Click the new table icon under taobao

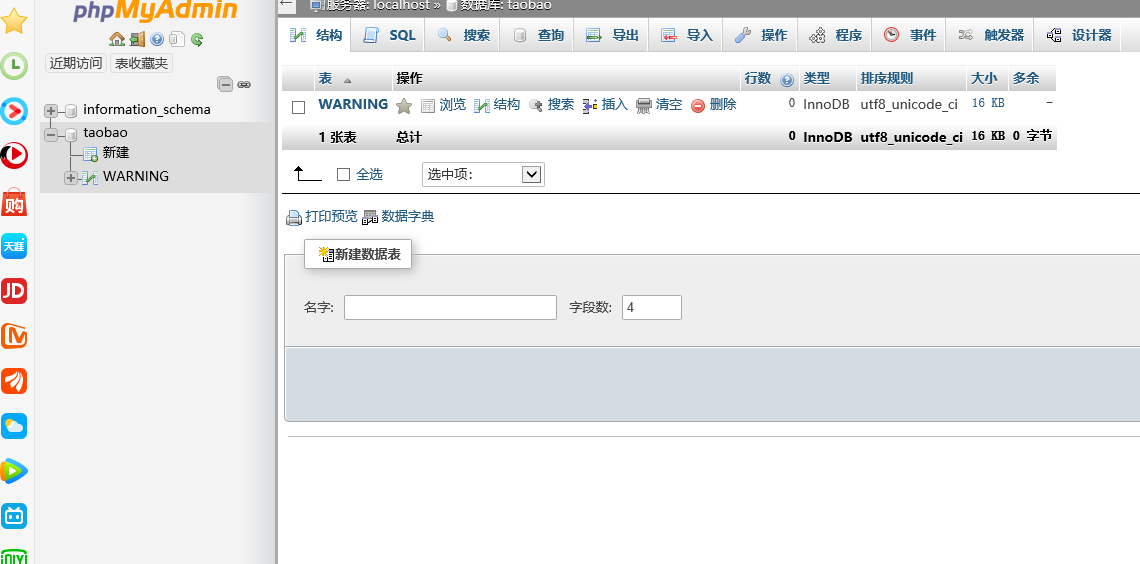(x=90, y=154)
